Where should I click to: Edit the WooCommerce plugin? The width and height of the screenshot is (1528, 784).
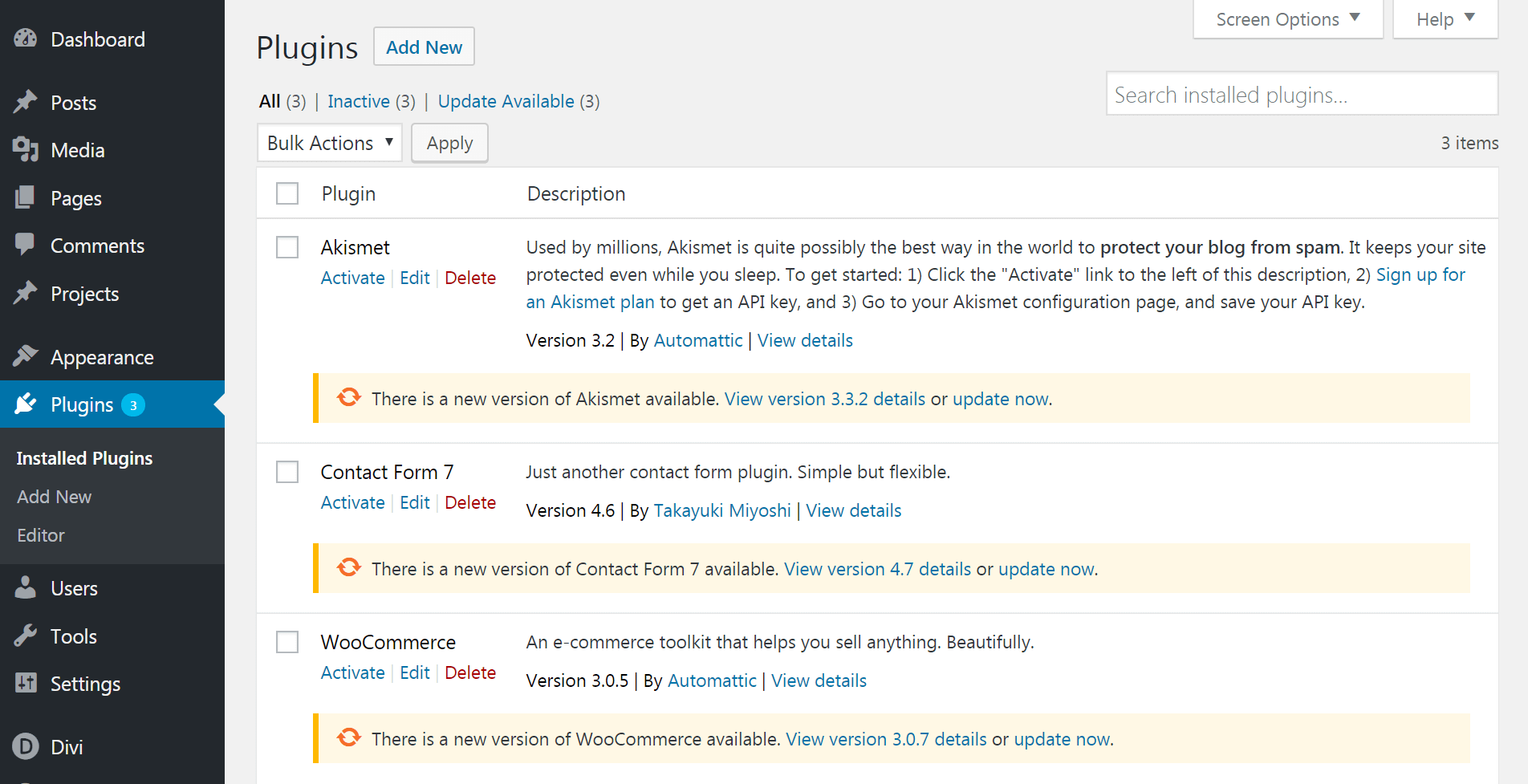415,672
